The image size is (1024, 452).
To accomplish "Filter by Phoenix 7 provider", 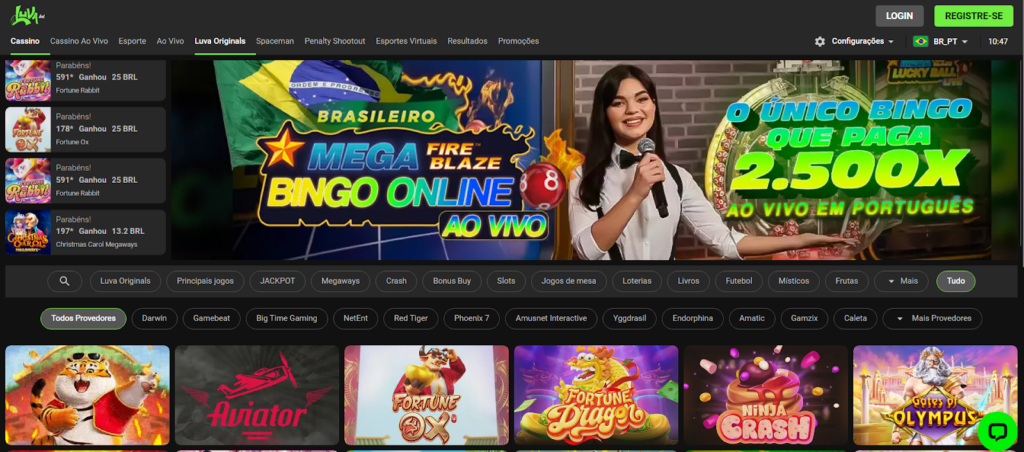I will click(x=472, y=318).
